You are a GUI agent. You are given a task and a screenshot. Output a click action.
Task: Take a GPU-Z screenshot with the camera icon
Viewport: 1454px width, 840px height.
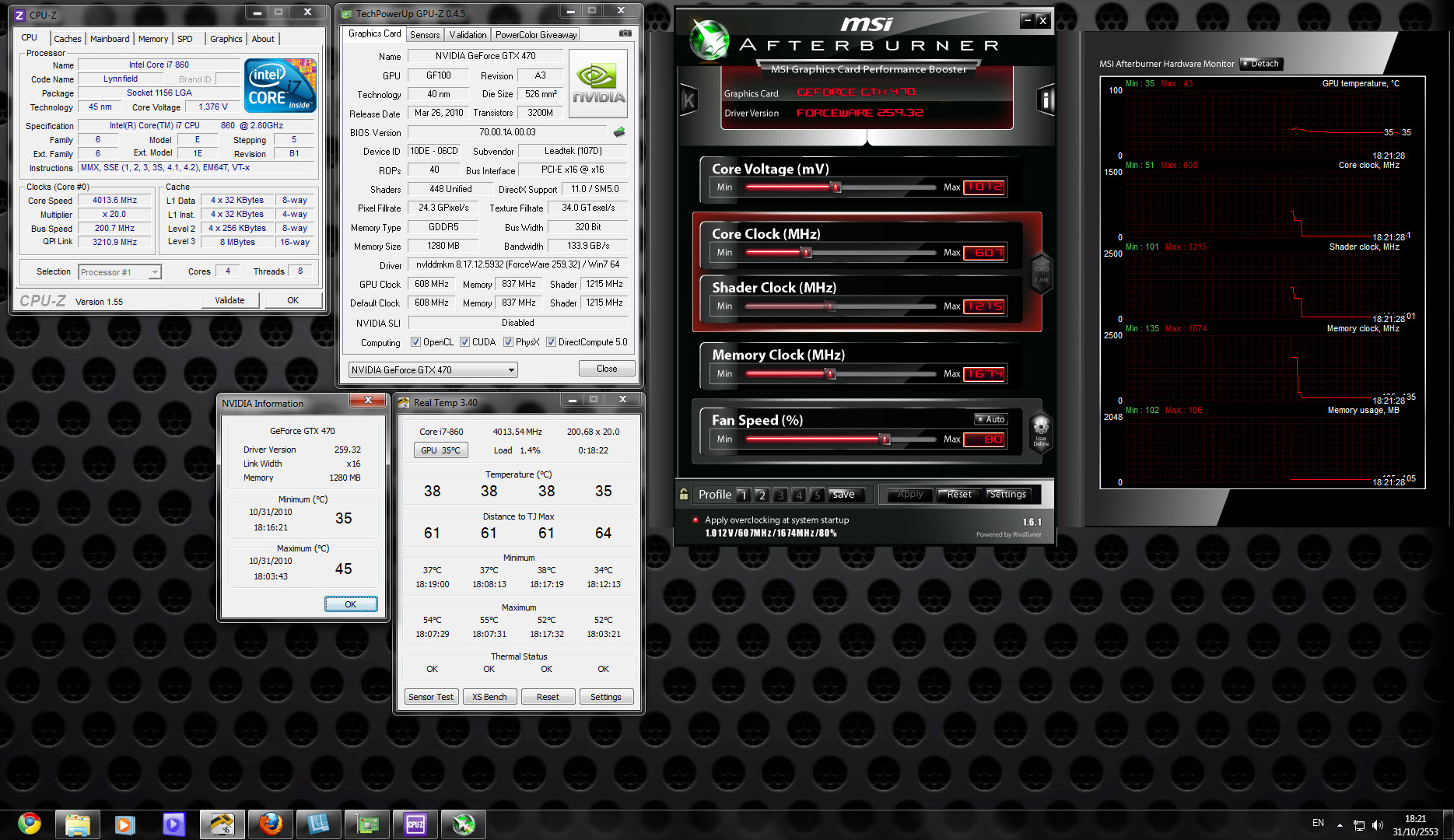click(625, 33)
